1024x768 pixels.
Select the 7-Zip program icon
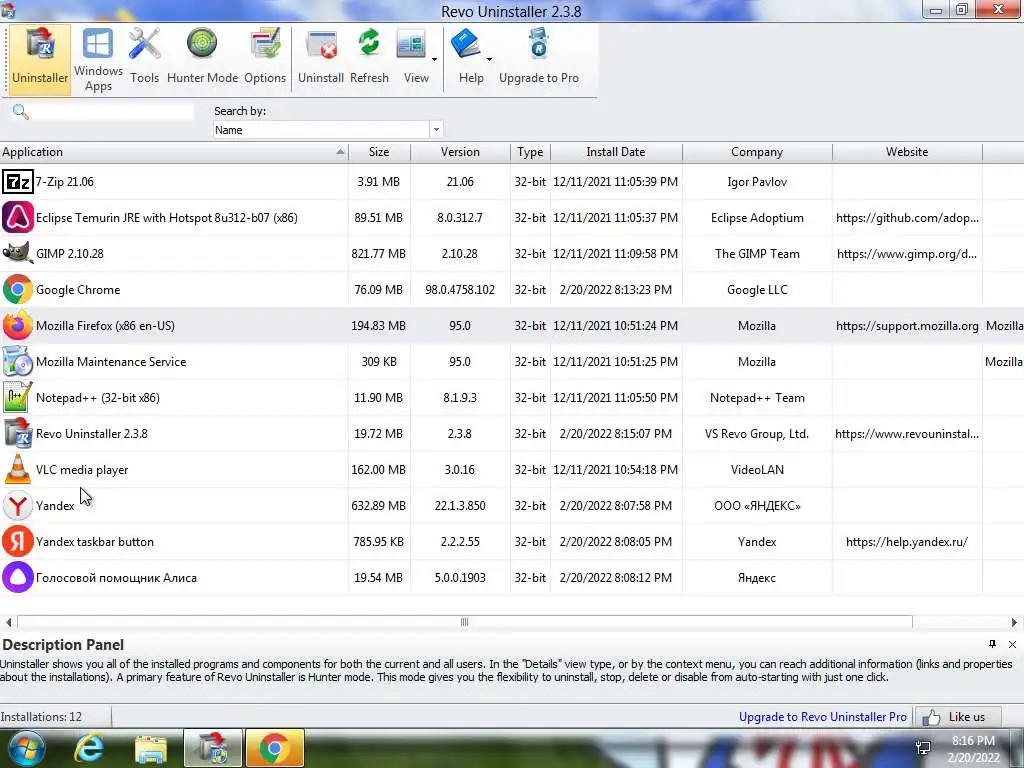pyautogui.click(x=18, y=182)
